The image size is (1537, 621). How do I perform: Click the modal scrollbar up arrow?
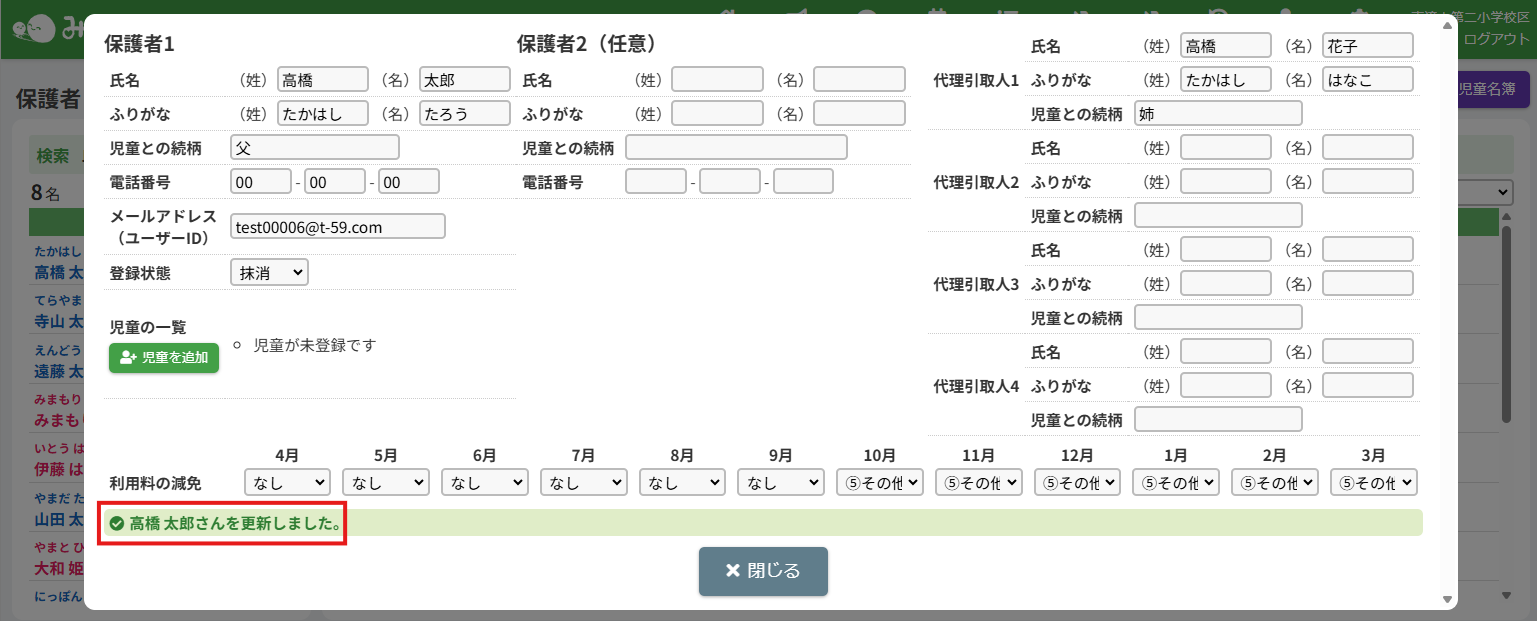(1447, 24)
